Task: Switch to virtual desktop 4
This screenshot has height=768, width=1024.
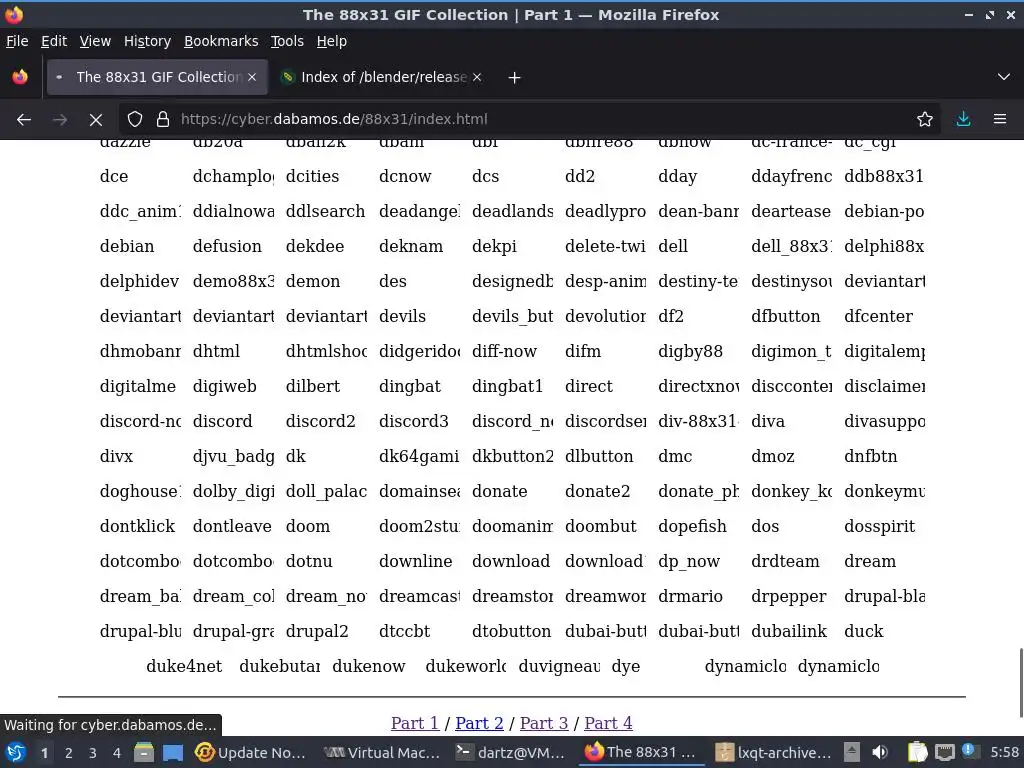Action: pos(117,753)
